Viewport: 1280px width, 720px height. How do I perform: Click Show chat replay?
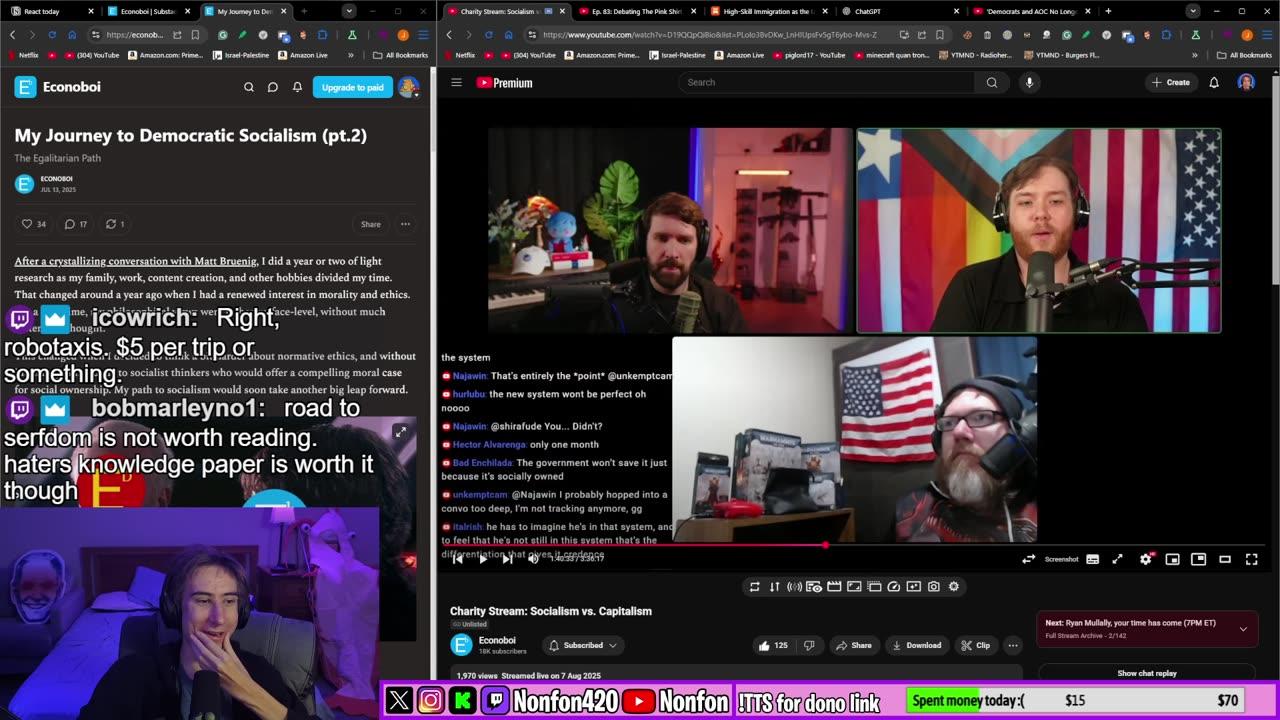tap(1147, 673)
